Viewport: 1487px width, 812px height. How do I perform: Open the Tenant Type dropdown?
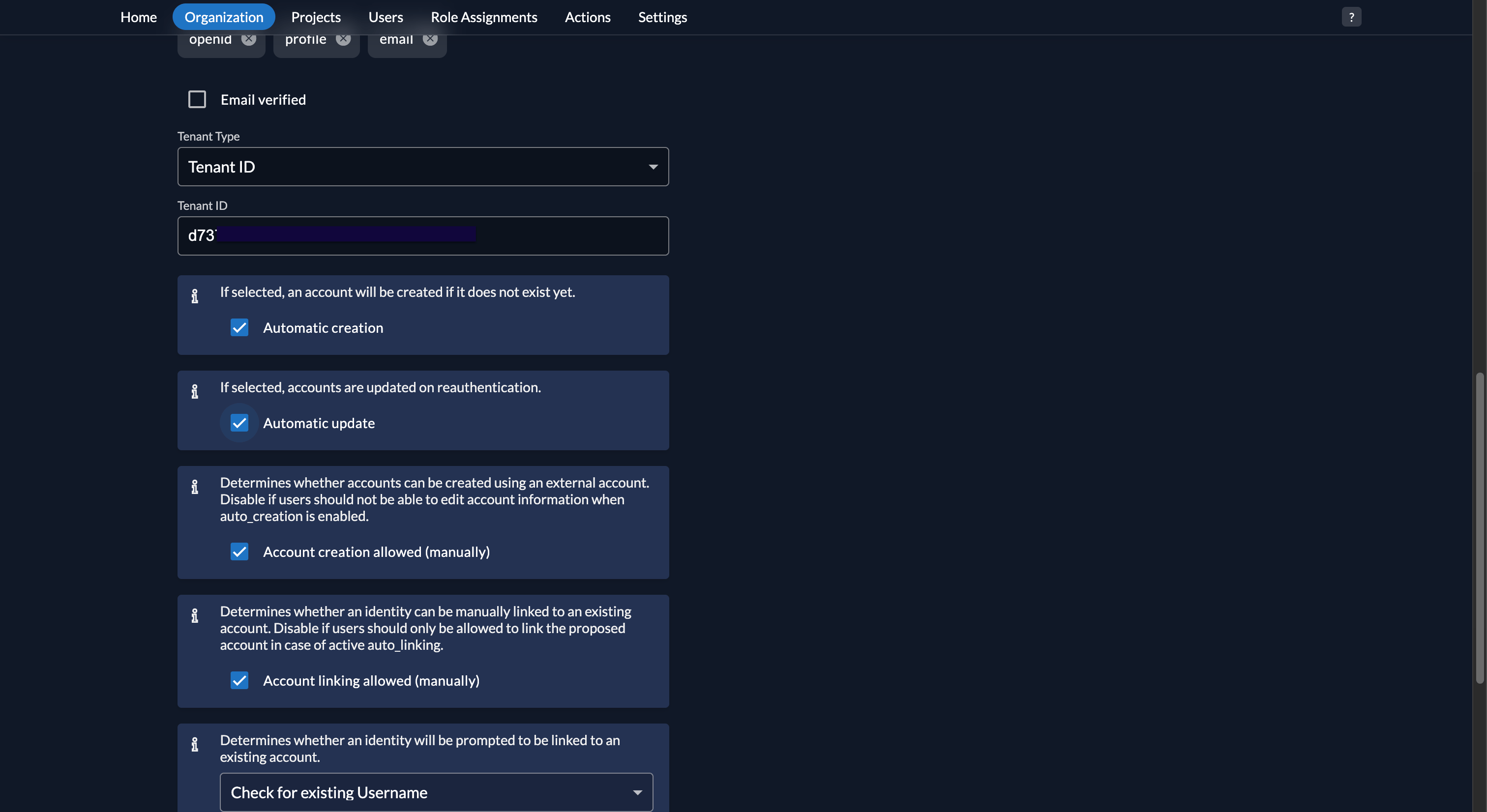click(423, 166)
